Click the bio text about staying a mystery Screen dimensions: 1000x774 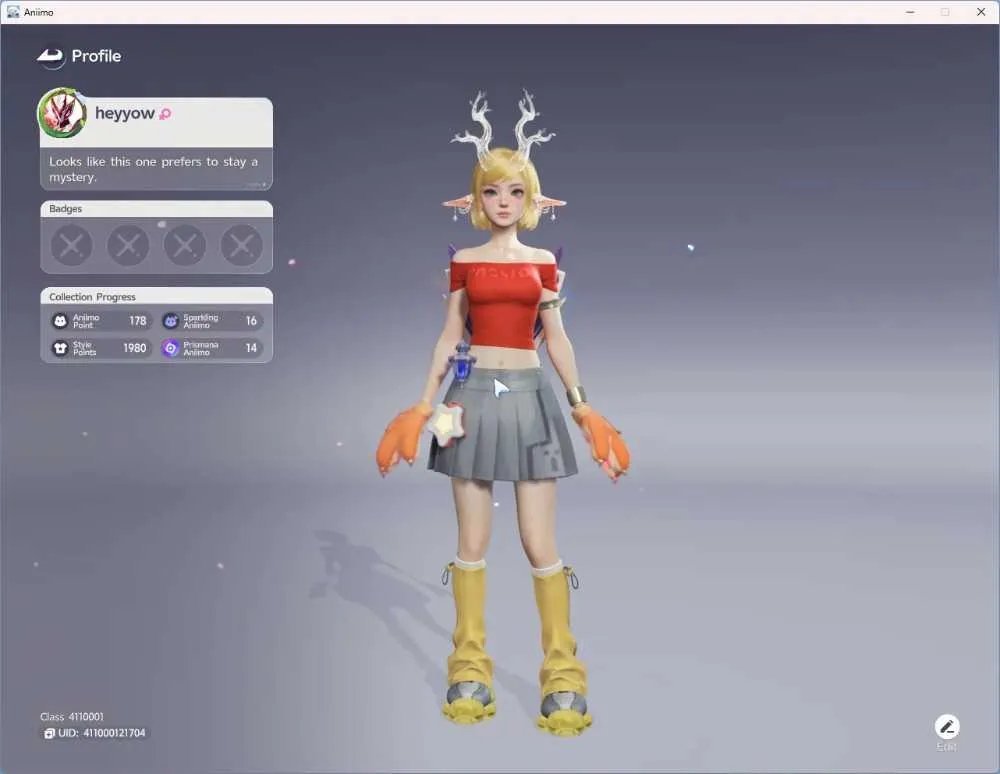(x=154, y=169)
